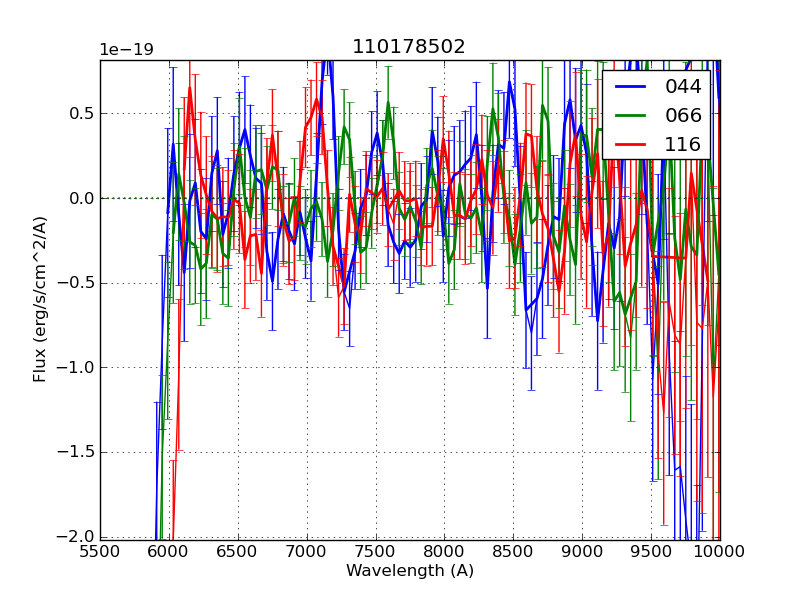Select the 066 legend label
The width and height of the screenshot is (800, 600).
tap(684, 115)
